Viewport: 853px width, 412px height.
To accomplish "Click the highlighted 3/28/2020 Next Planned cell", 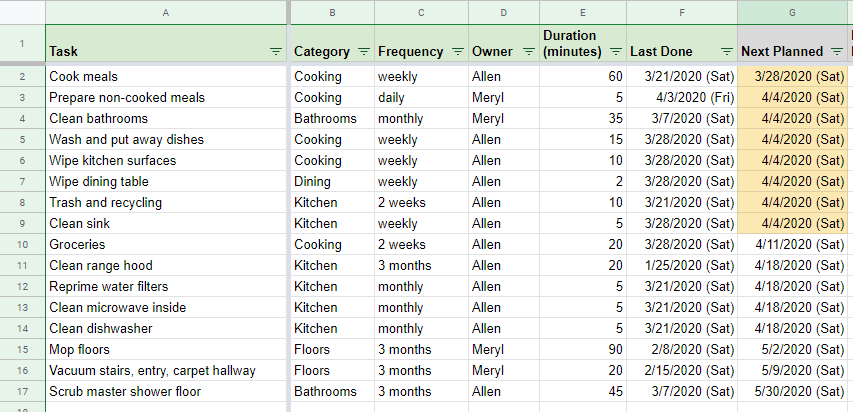I will pyautogui.click(x=792, y=76).
